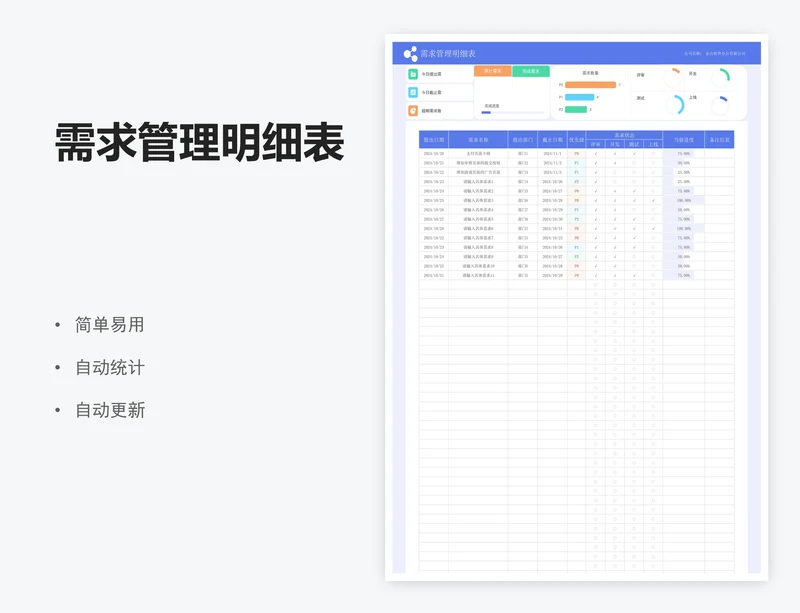800x613 pixels.
Task: Toggle 开发 checkbox in 请输入具体需求1 row
Action: point(615,182)
